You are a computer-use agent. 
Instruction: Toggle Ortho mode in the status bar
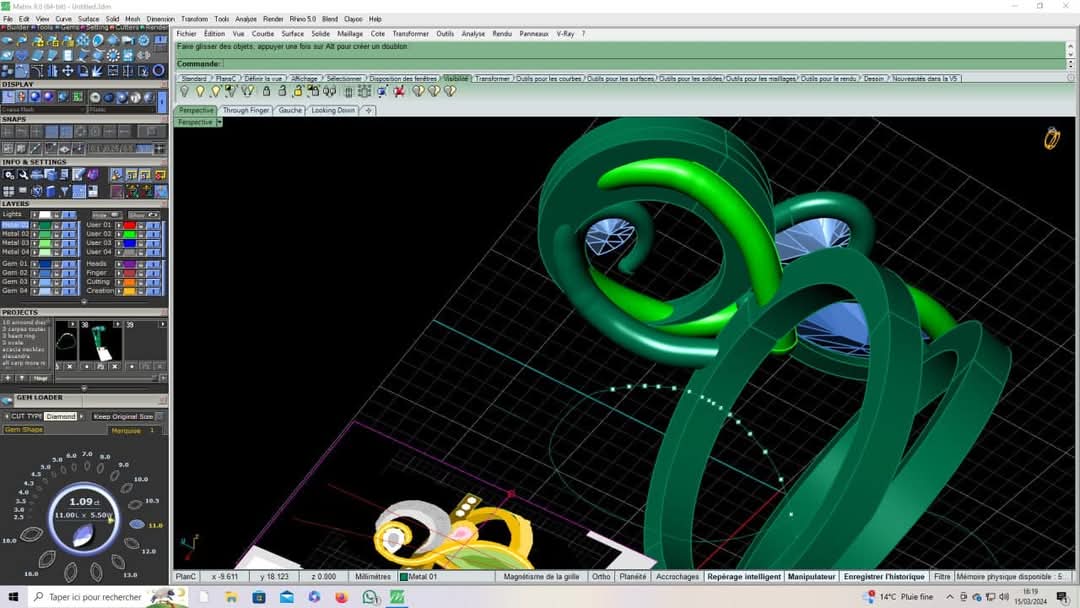click(600, 577)
